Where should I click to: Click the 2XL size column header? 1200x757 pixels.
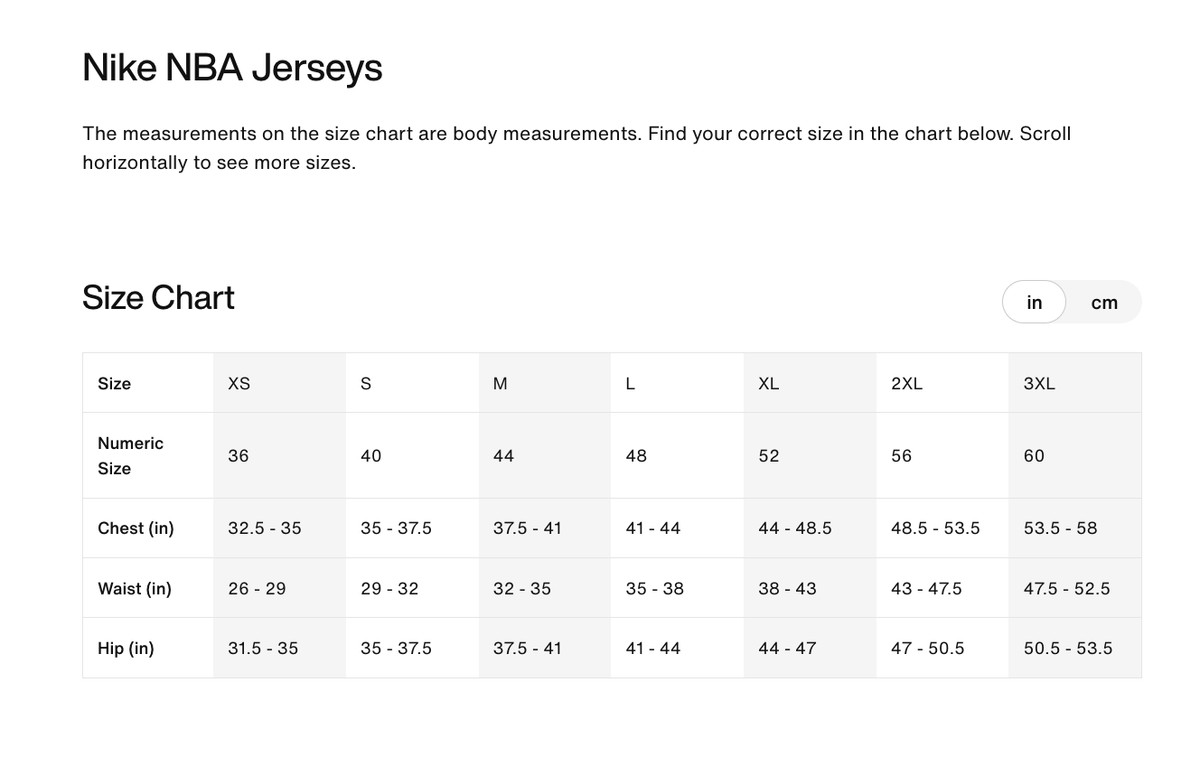tap(906, 384)
